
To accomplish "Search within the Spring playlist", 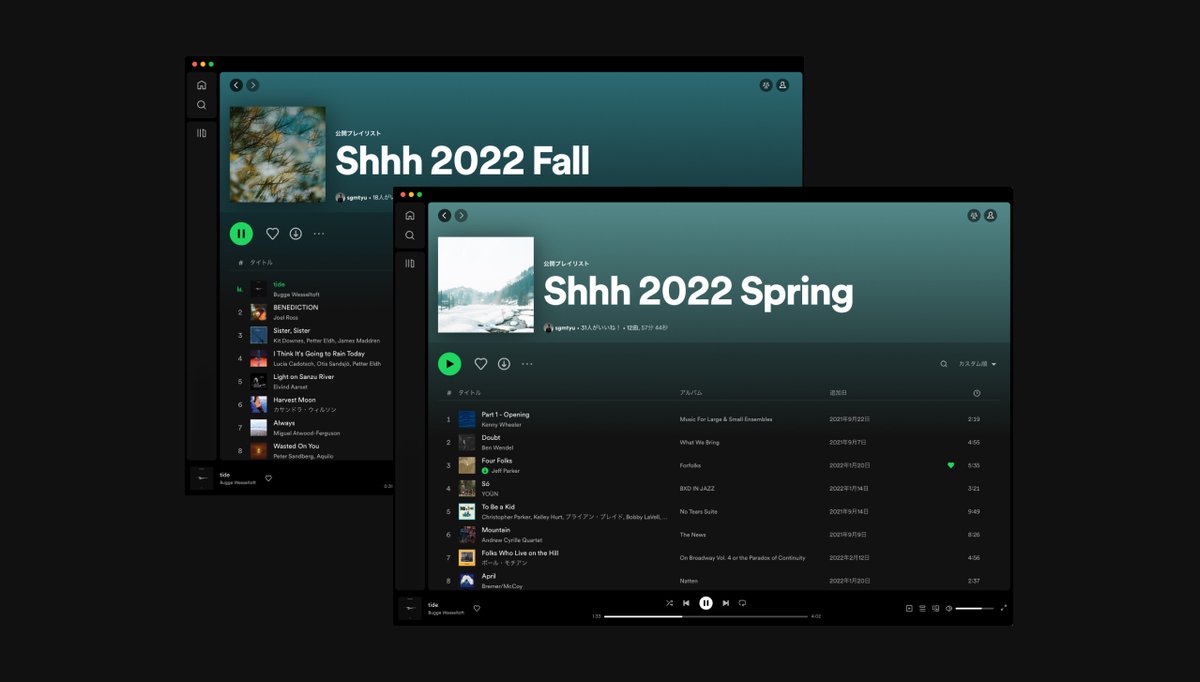I will tap(943, 364).
